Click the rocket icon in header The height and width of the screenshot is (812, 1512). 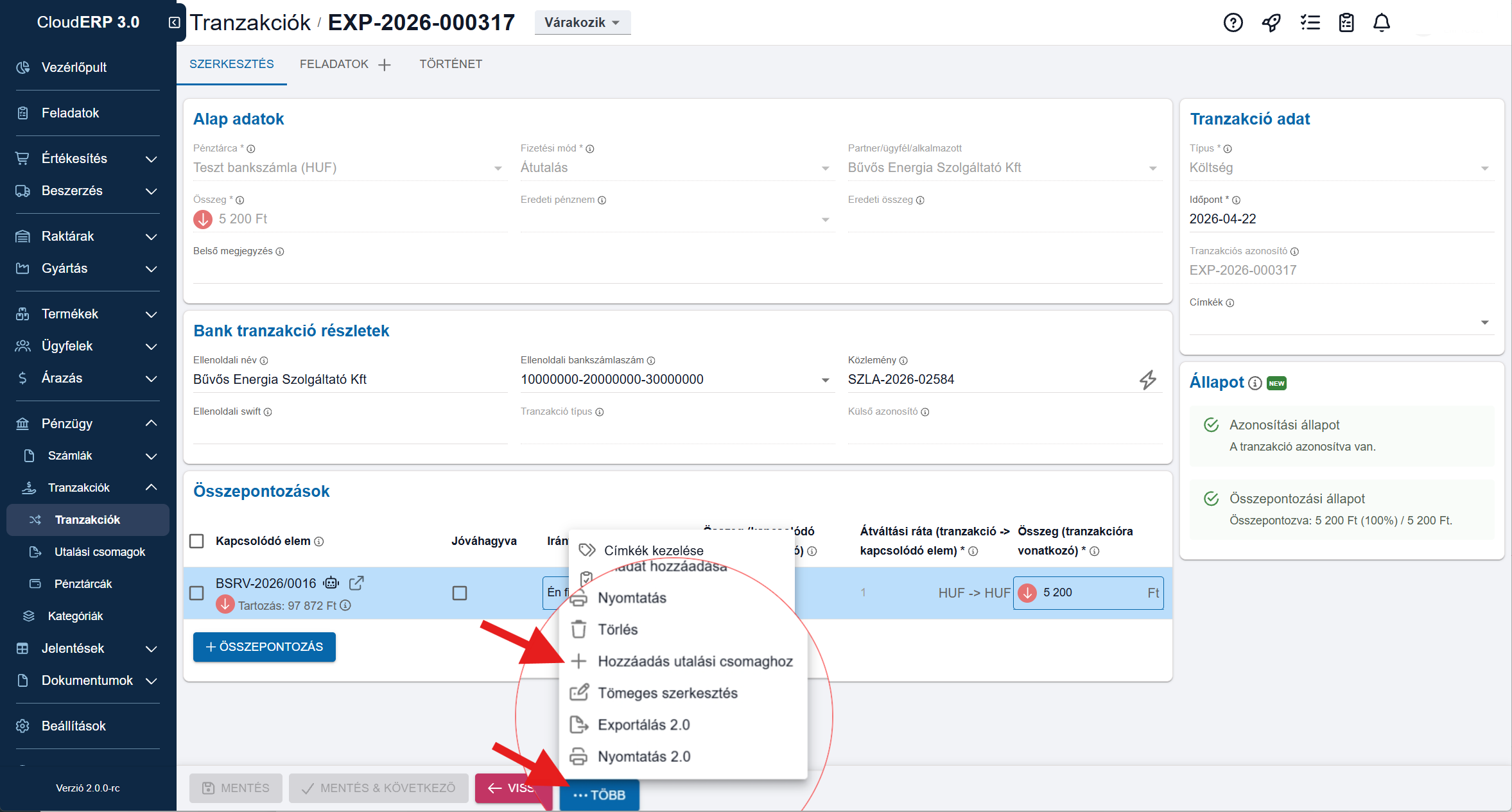1271,22
